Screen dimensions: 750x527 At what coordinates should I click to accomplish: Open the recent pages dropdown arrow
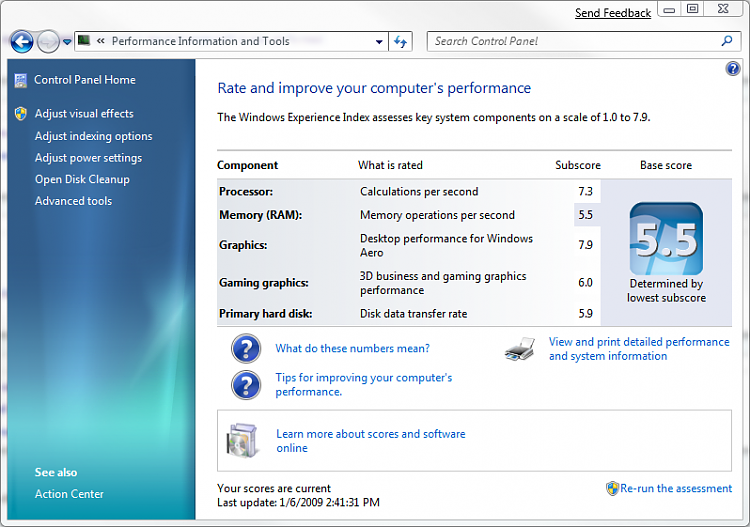pyautogui.click(x=67, y=42)
